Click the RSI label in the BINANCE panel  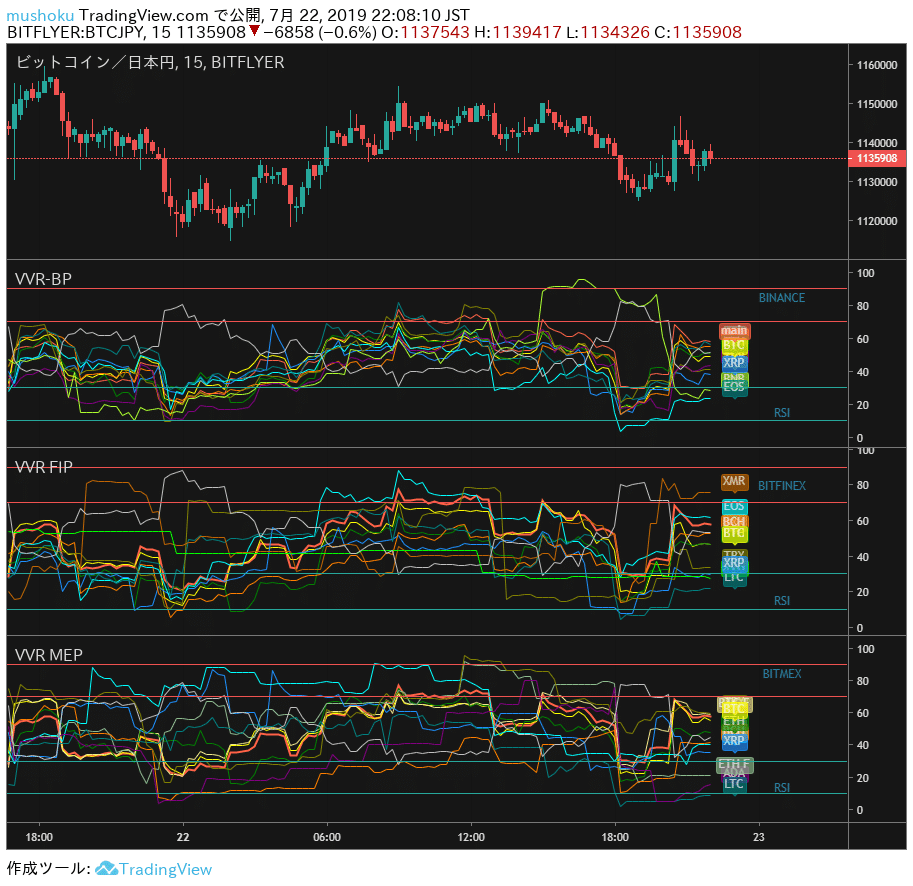783,412
